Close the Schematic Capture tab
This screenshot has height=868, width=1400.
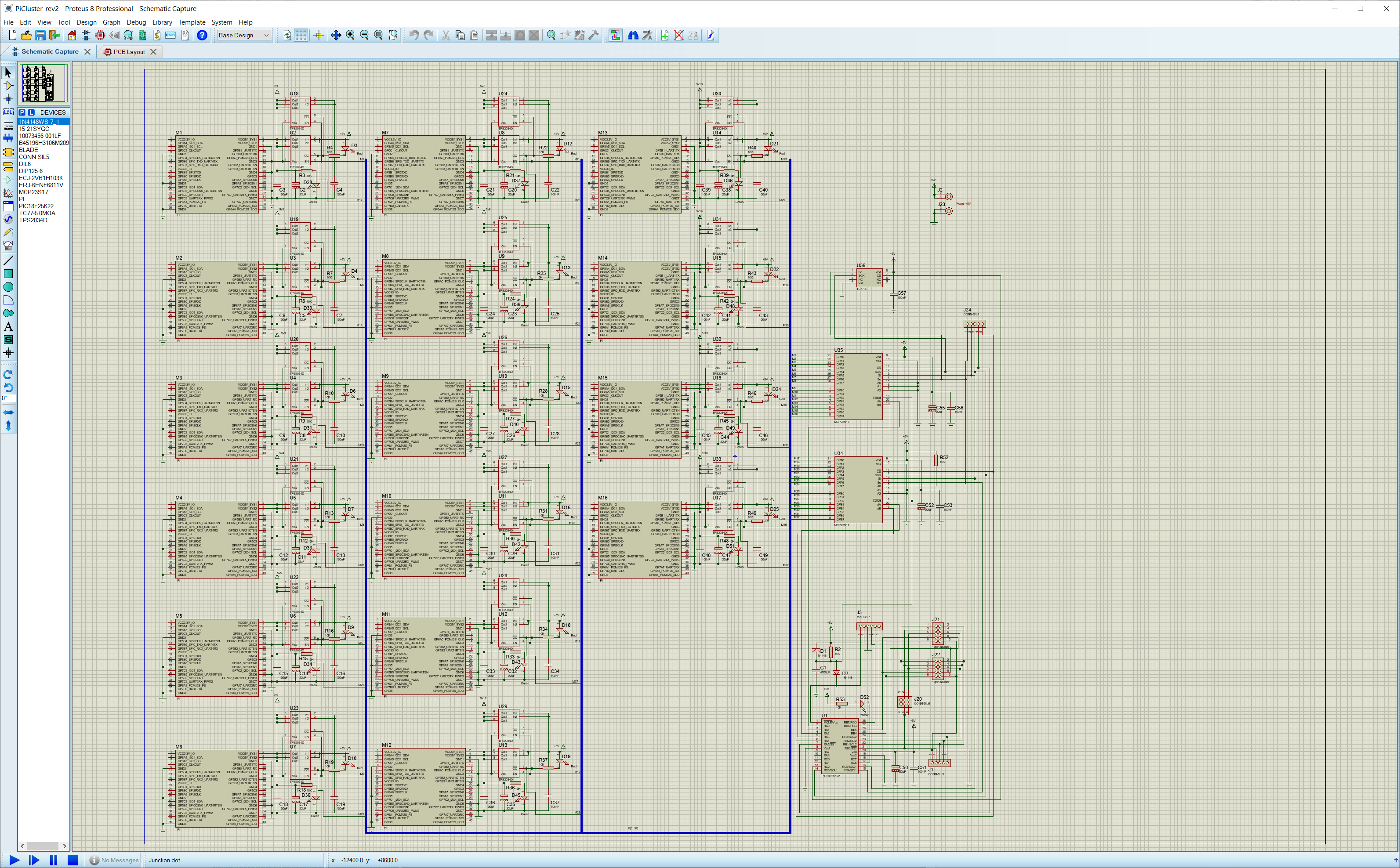coord(87,52)
